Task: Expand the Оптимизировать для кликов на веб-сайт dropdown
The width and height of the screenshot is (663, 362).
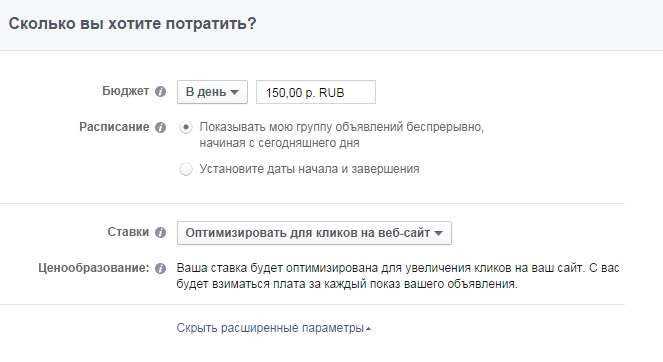Action: coord(314,233)
